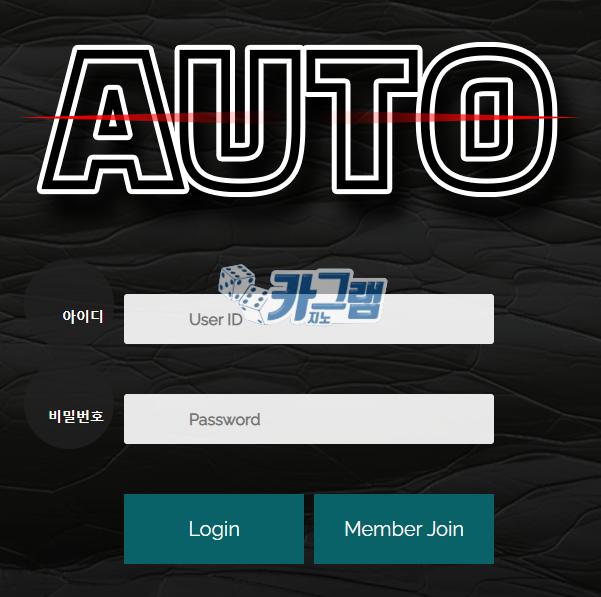Image resolution: width=601 pixels, height=597 pixels.
Task: Open the Member Join registration button
Action: pos(404,529)
